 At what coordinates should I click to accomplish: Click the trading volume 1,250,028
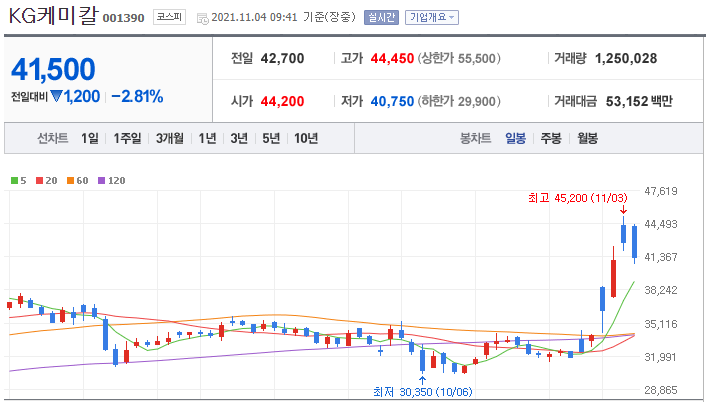[x=626, y=59]
